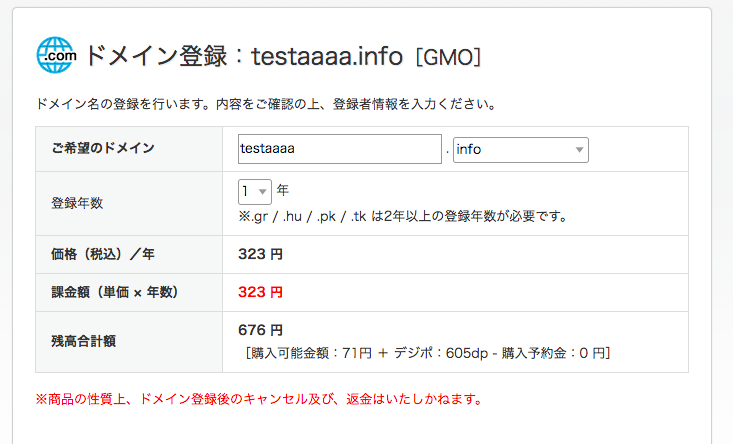This screenshot has width=733, height=444.
Task: Click the 登録年数 label
Action: coord(77,203)
